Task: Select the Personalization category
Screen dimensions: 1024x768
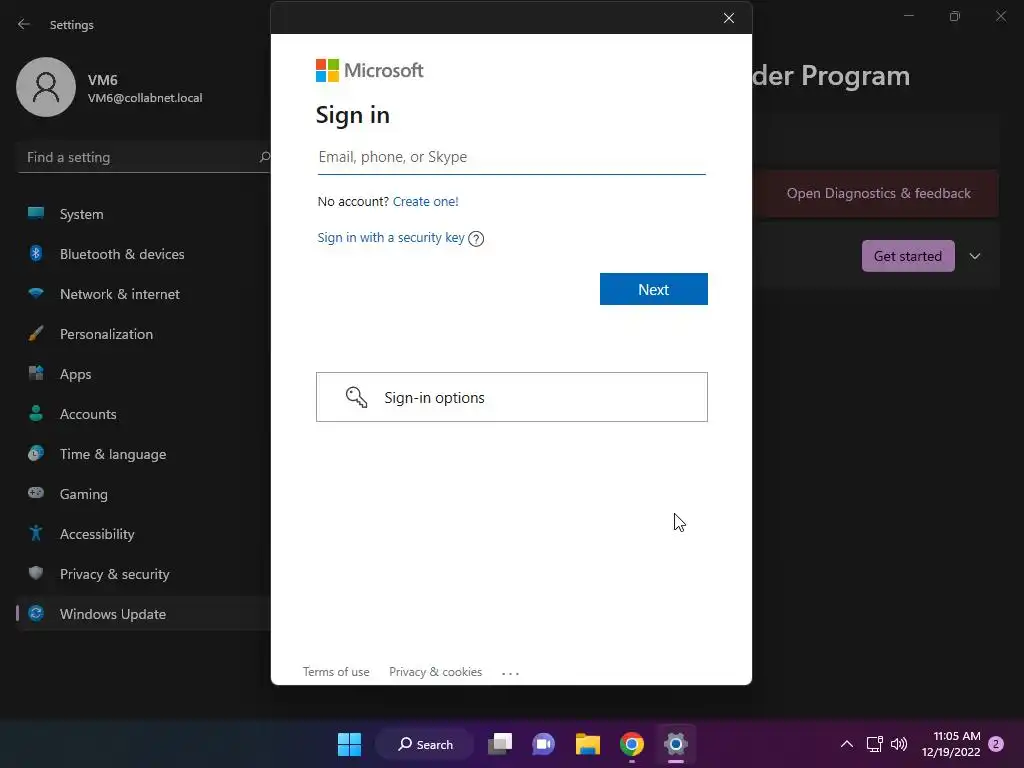Action: coord(144,334)
